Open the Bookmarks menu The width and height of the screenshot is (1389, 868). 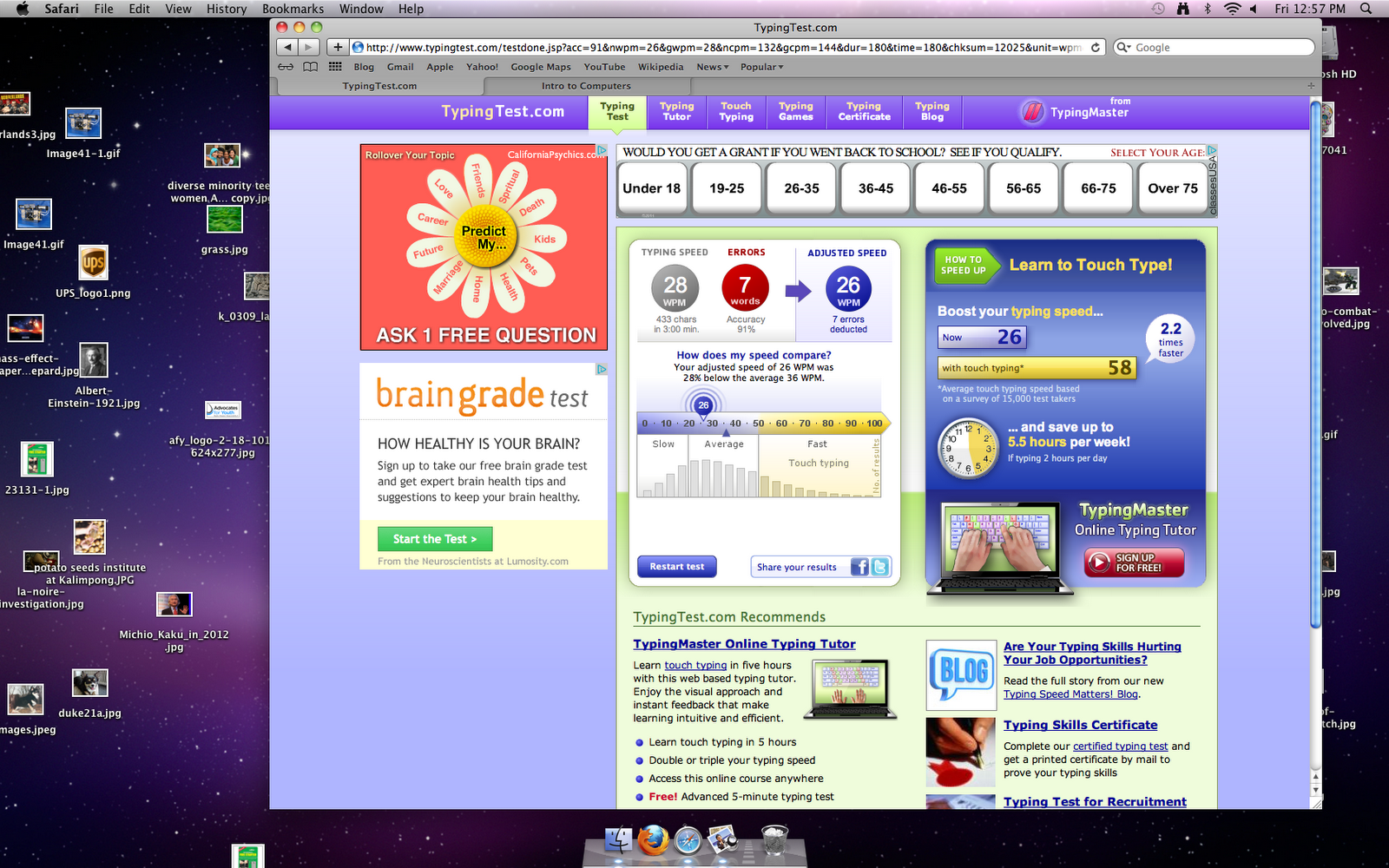pos(293,9)
